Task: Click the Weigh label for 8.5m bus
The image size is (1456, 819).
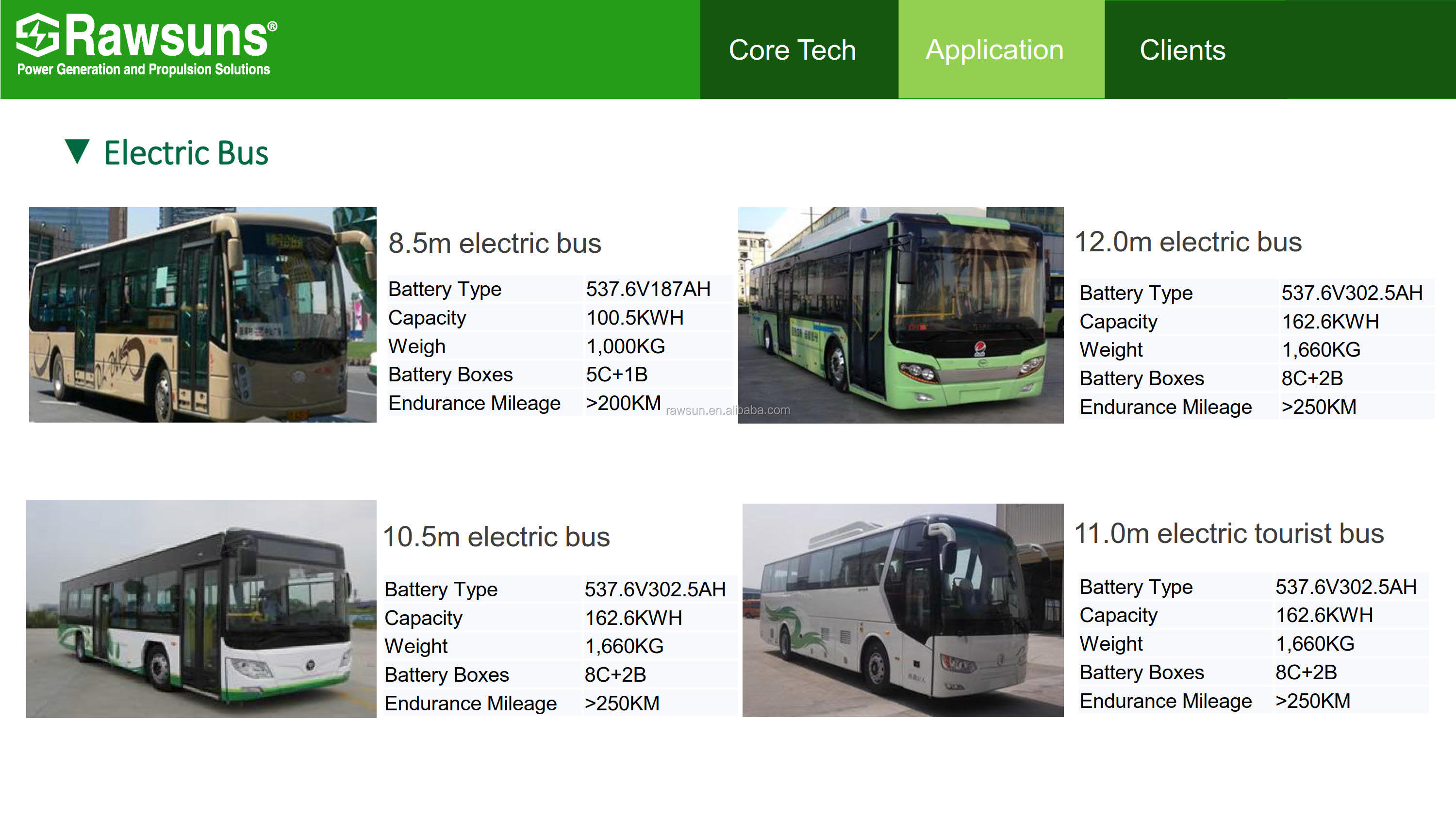Action: pos(416,346)
